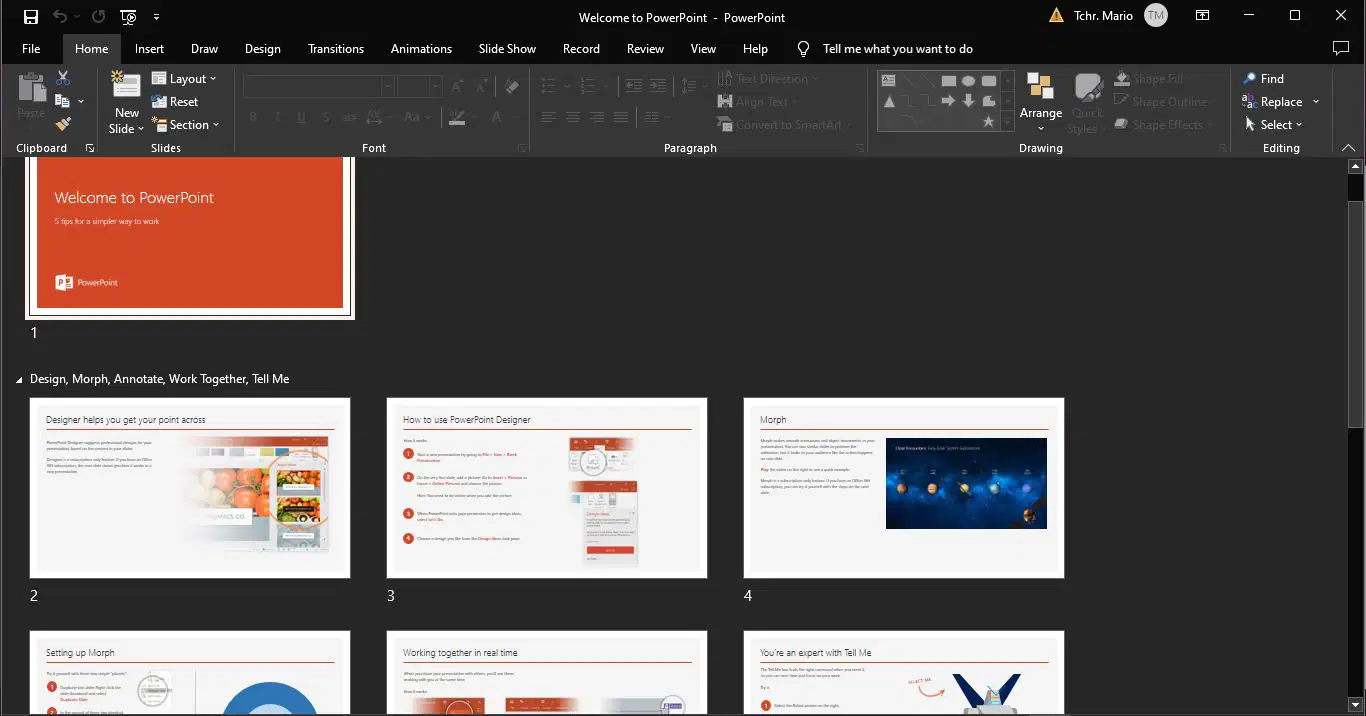Click the vertical scrollbar down arrow

tap(1355, 707)
